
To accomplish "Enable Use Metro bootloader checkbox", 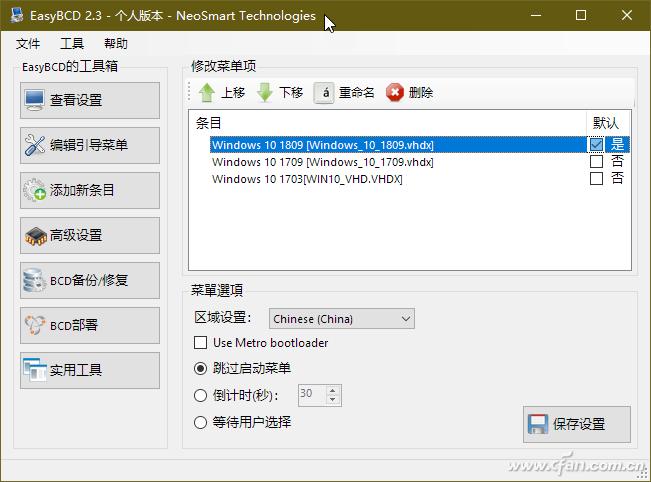I will click(201, 343).
